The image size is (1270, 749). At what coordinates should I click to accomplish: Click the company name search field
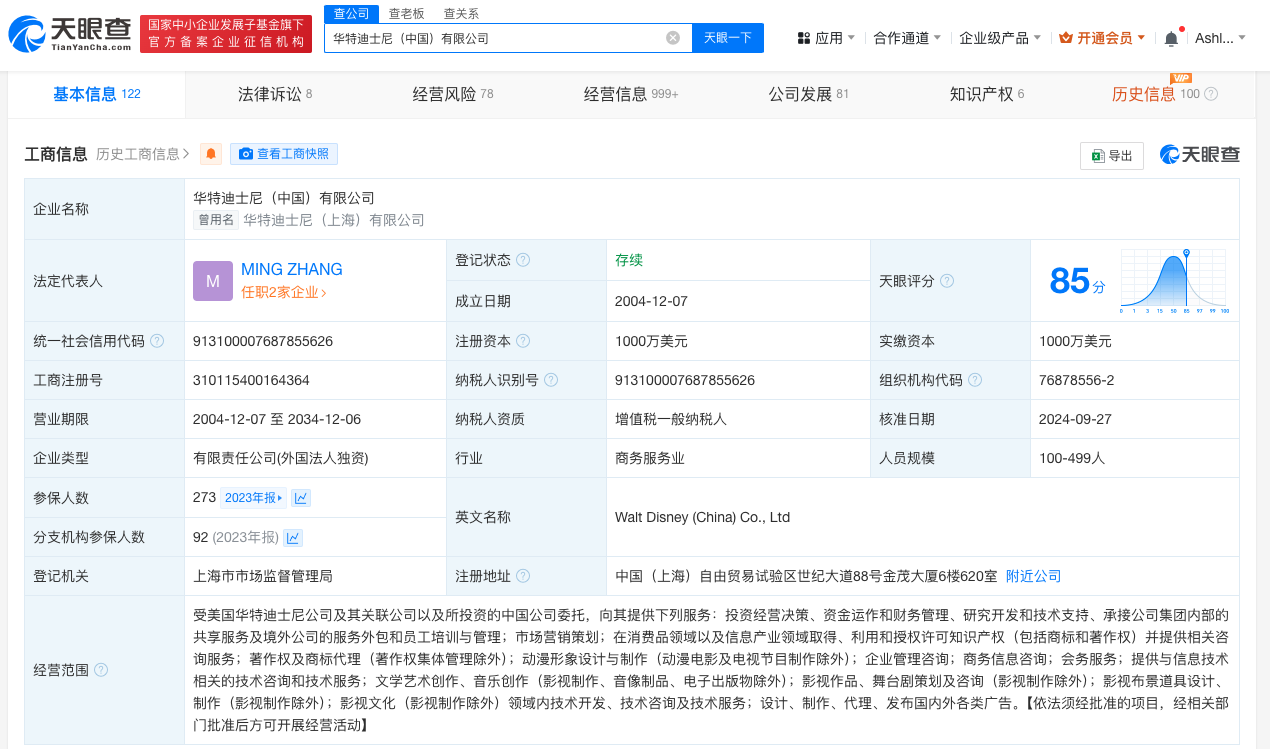point(495,38)
